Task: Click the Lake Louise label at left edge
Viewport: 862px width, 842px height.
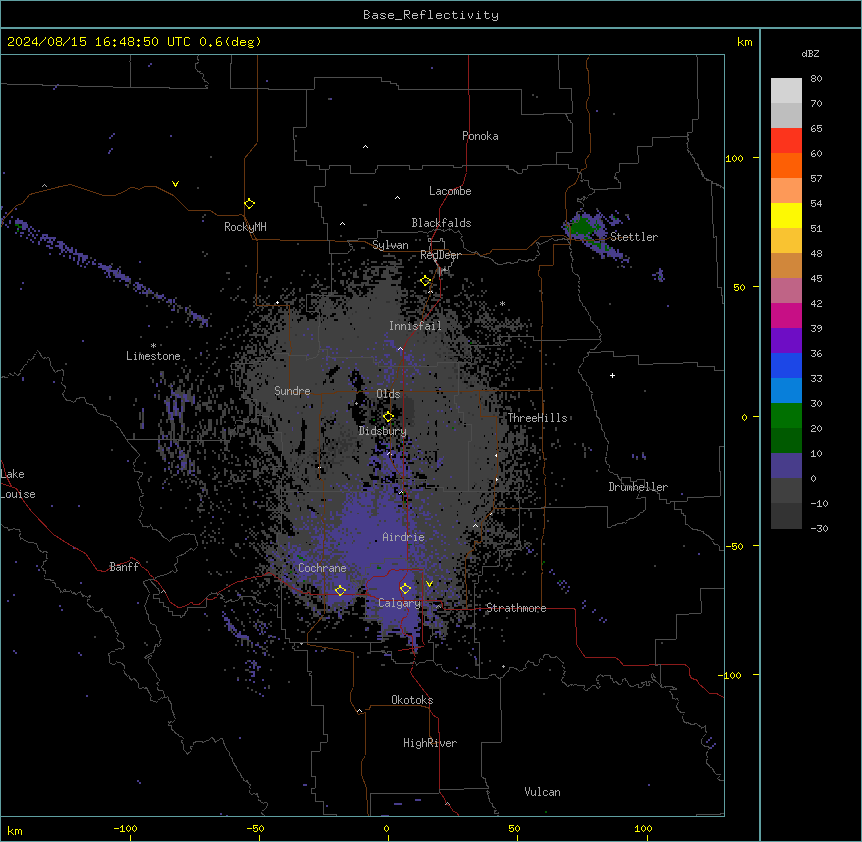Action: [18, 484]
